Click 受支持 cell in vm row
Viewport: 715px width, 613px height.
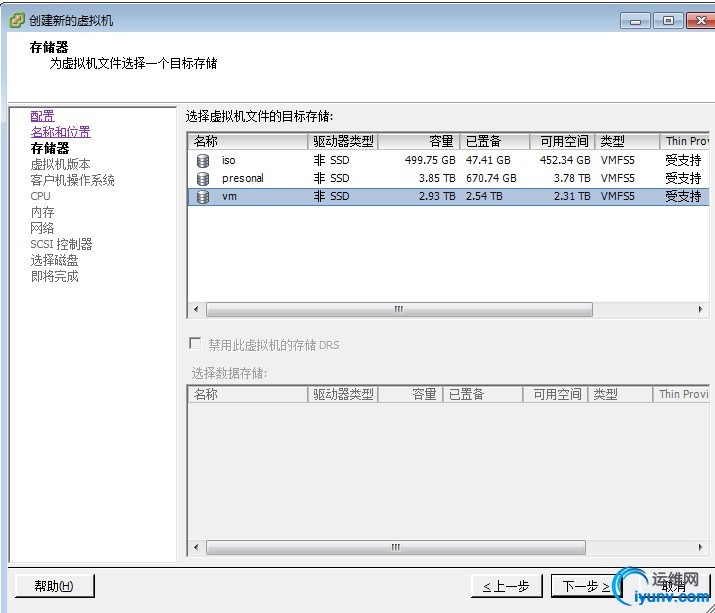point(683,197)
